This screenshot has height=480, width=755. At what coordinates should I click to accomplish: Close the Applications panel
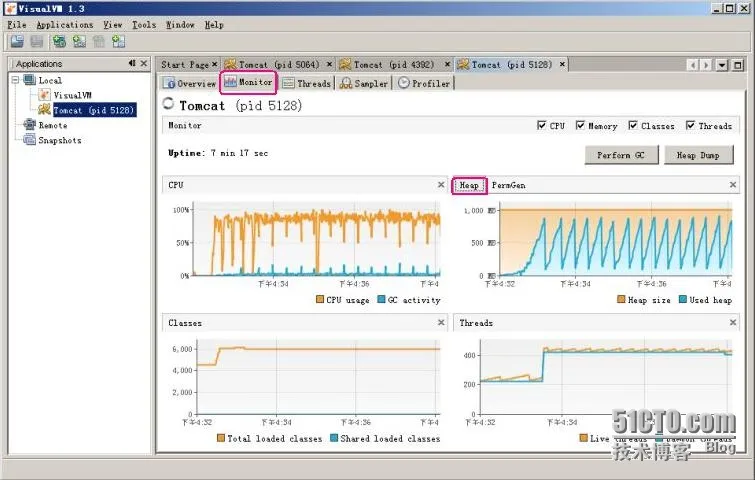(143, 63)
